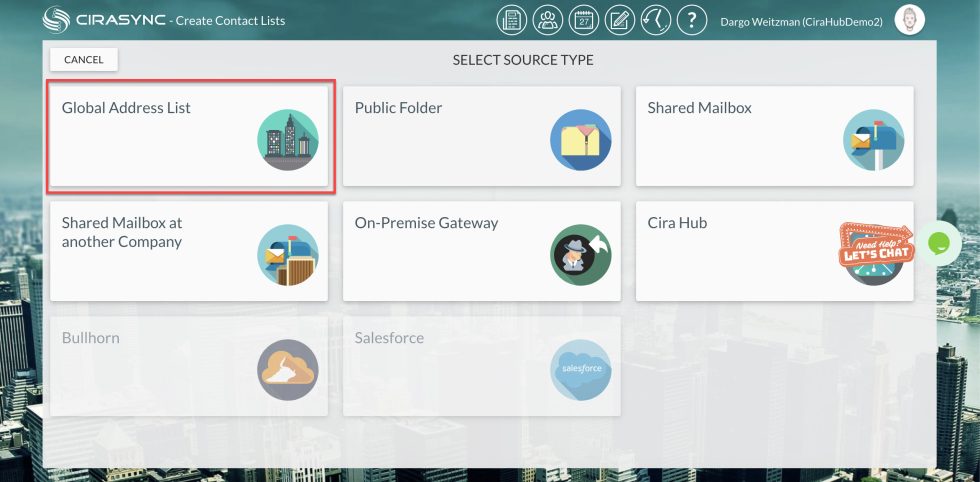Pick Shared Mailbox at another Company

(189, 251)
